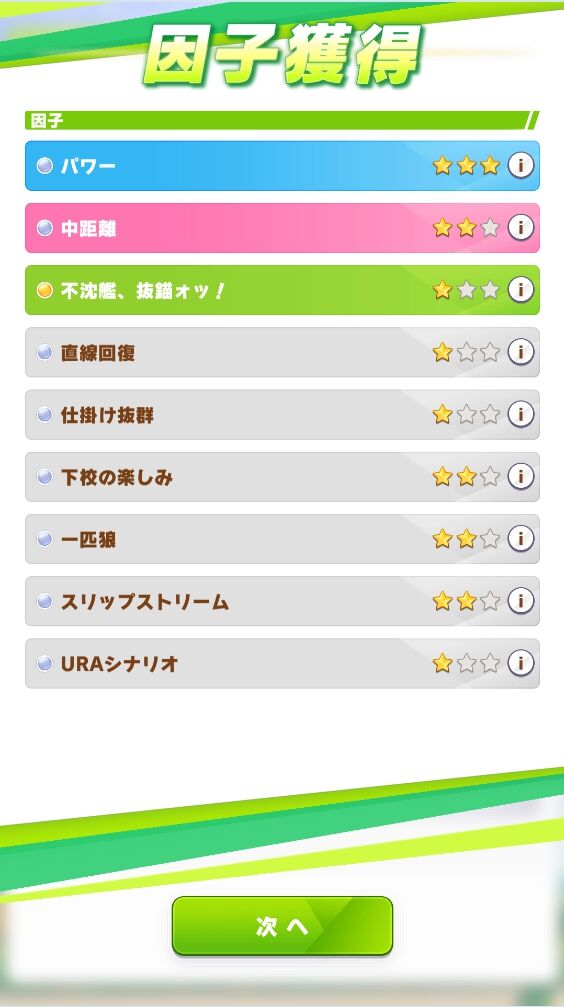Select the pink 中距離 factor row
The height and width of the screenshot is (1007, 564).
(282, 228)
